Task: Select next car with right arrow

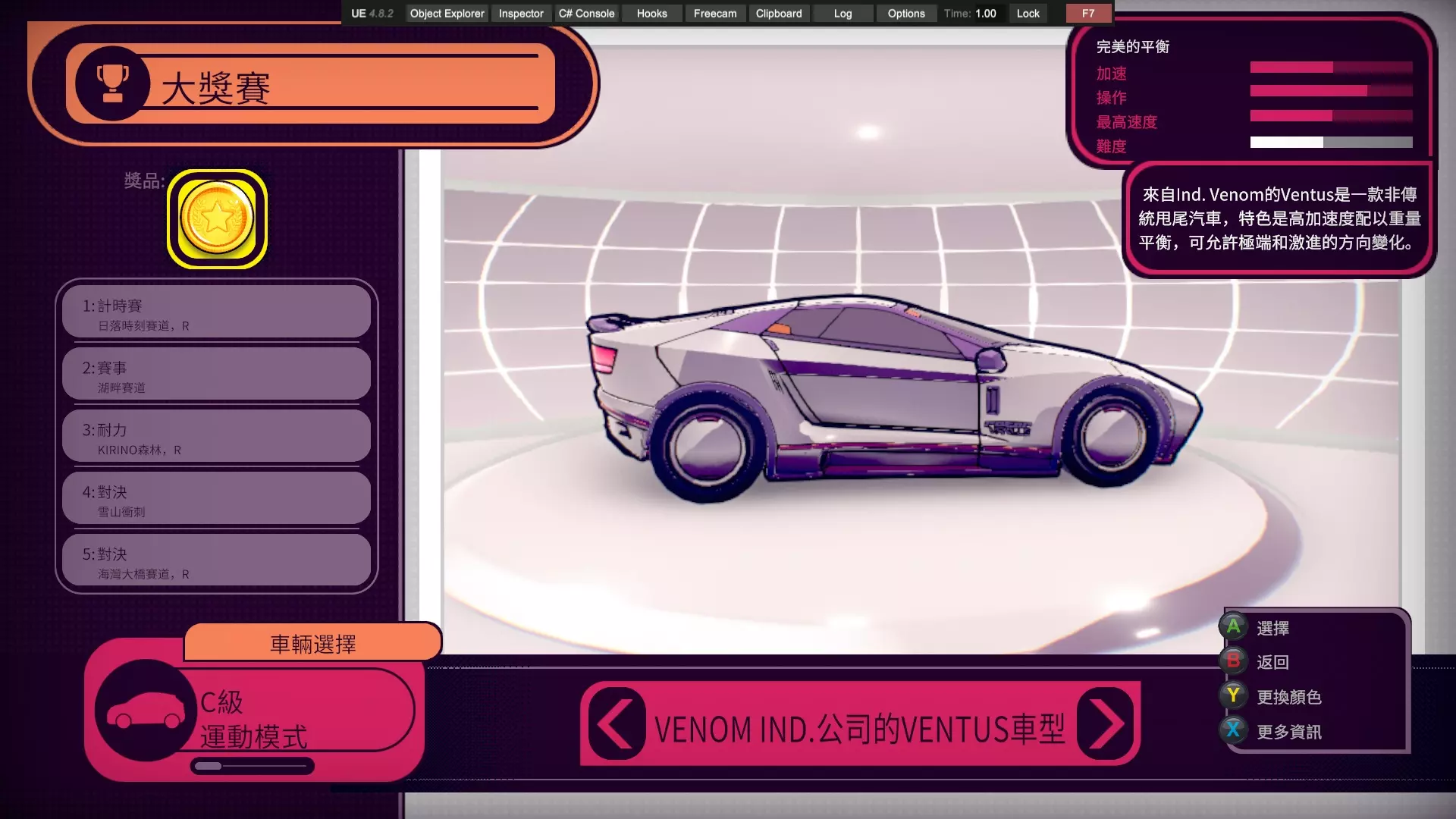Action: pyautogui.click(x=1106, y=724)
